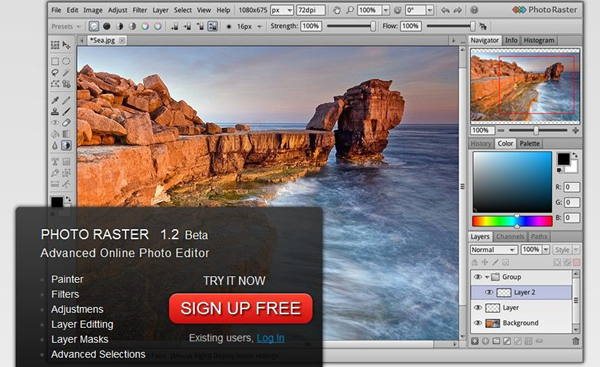Open the px units dropdown
The width and height of the screenshot is (600, 367).
pos(282,10)
